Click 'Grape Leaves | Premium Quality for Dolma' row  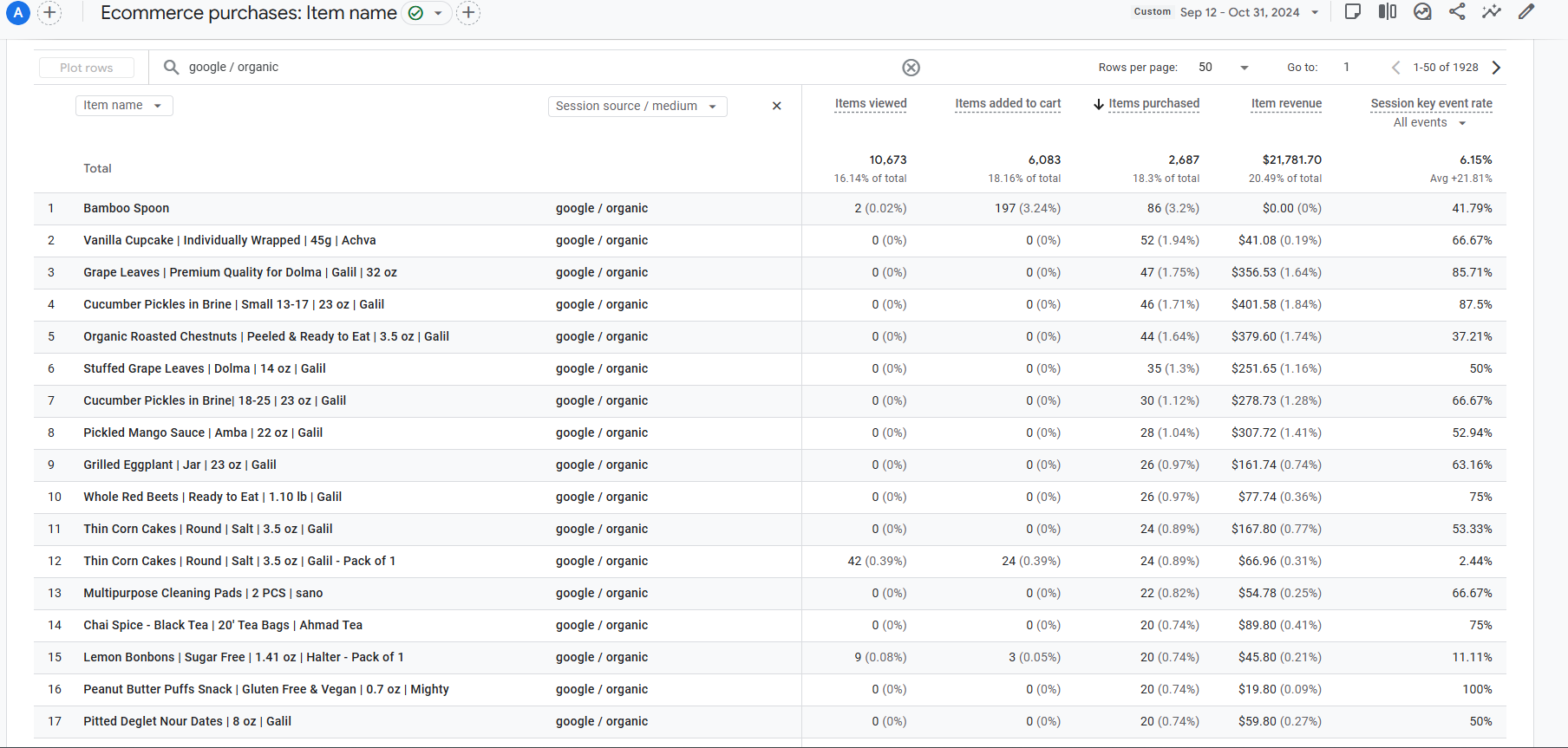tap(240, 273)
